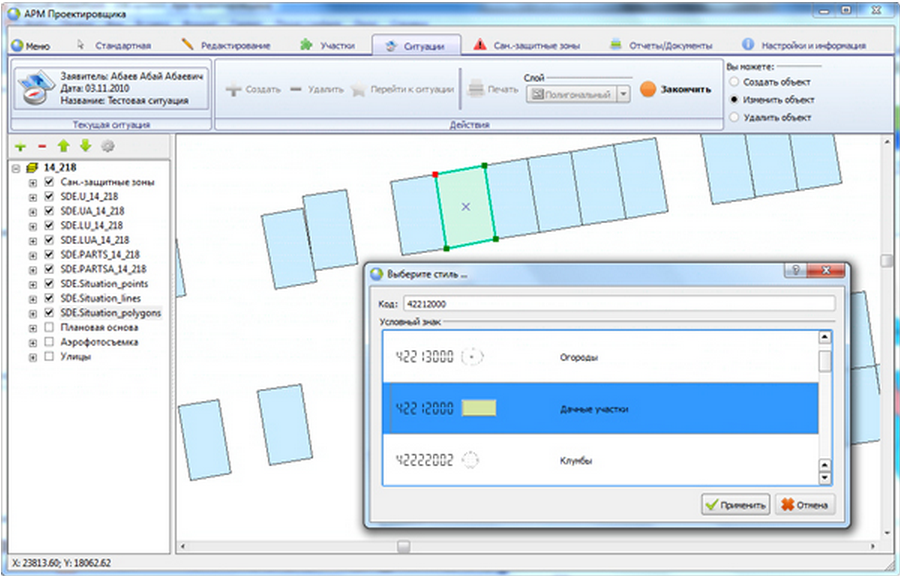Click the green plus add-layer icon
The height and width of the screenshot is (576, 900).
[x=21, y=146]
